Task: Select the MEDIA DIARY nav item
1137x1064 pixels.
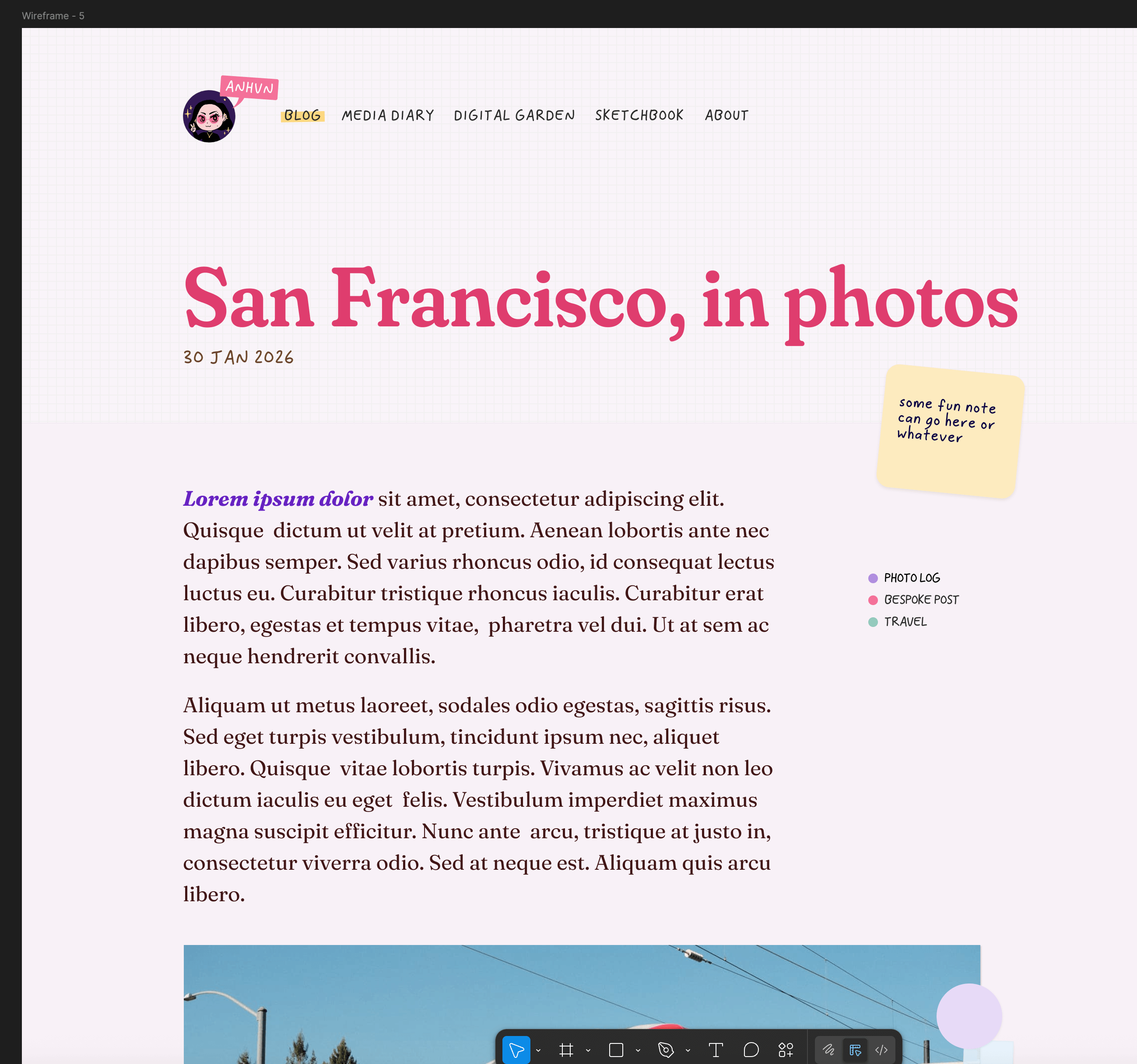Action: (388, 115)
